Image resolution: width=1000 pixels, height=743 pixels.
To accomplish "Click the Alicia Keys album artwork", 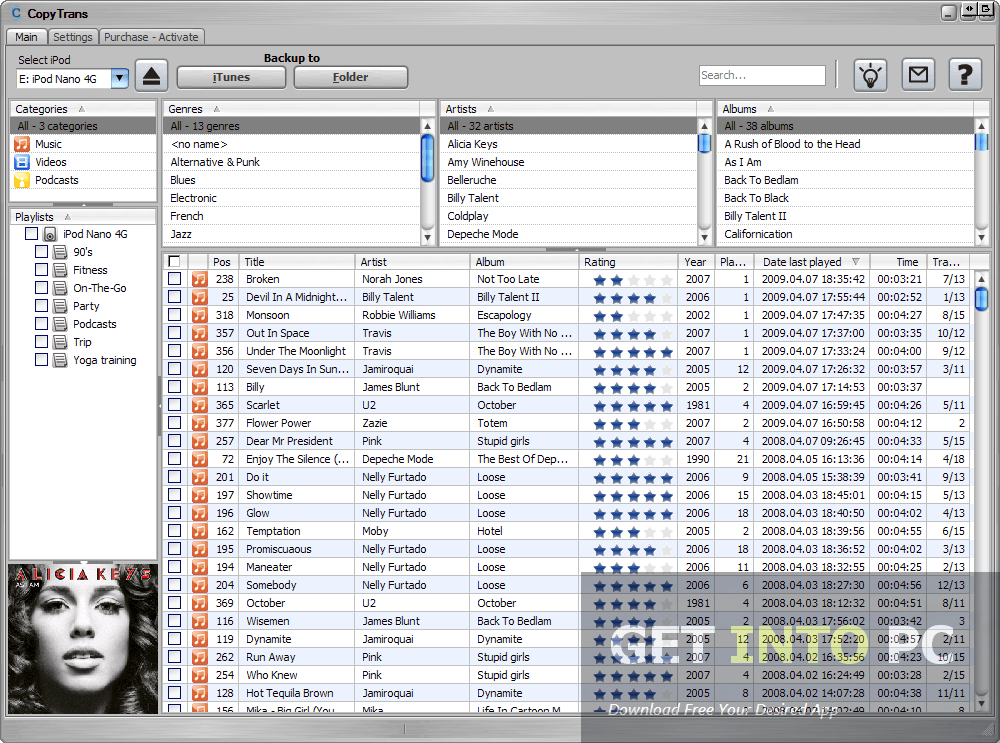I will click(83, 639).
